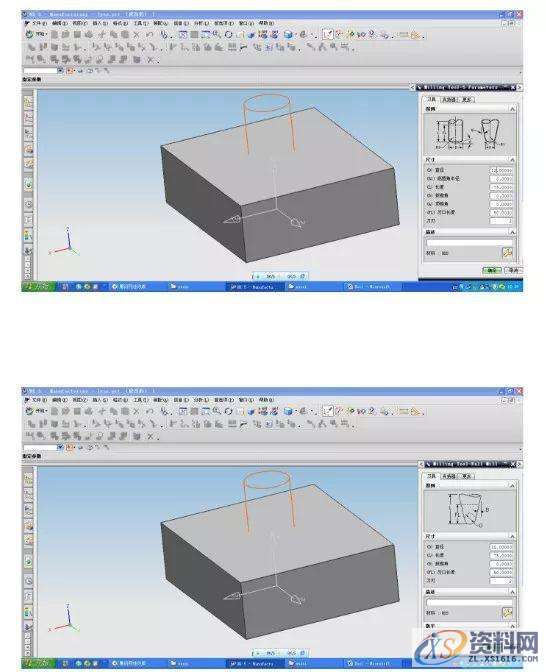Click the shaded cube display icon, lower toolbar
This screenshot has width=546, height=672.
[x=288, y=411]
